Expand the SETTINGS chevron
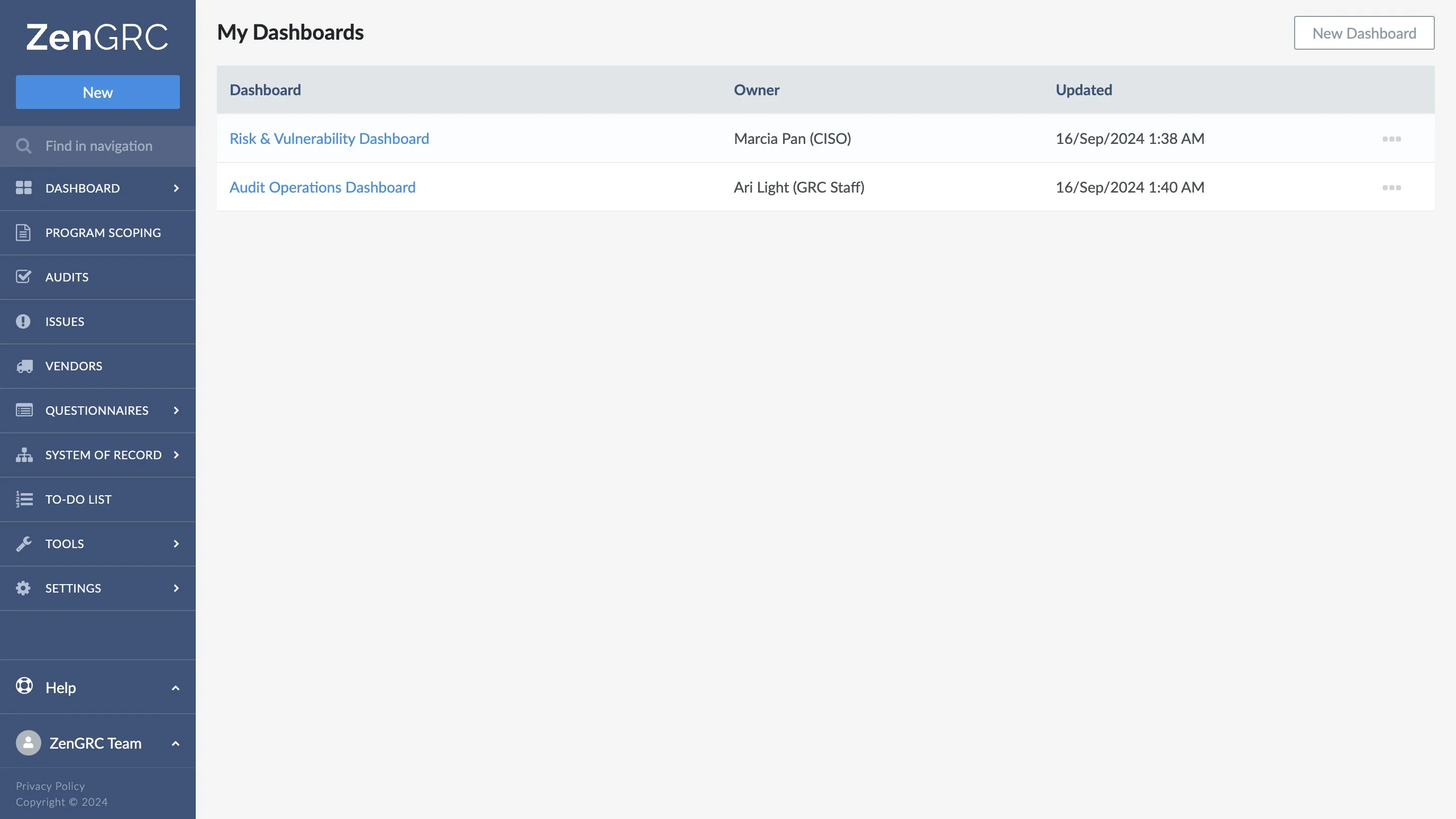 (x=176, y=588)
